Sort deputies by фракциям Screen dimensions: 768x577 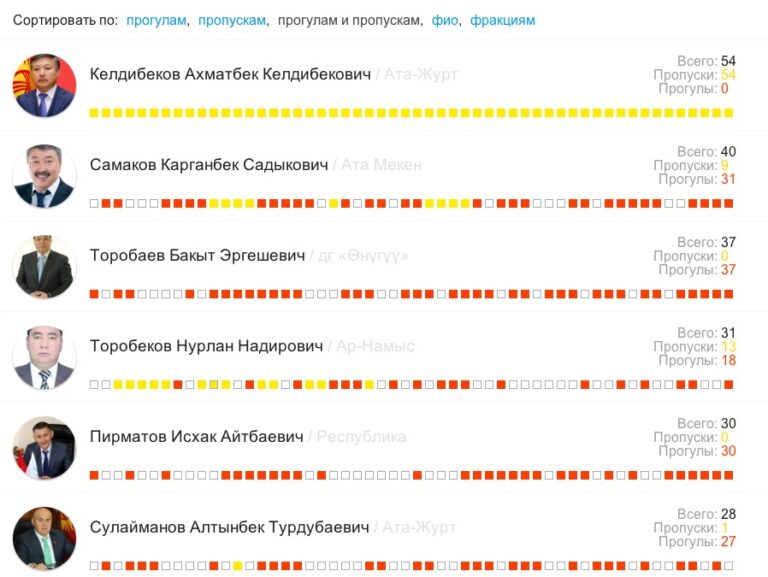click(502, 20)
